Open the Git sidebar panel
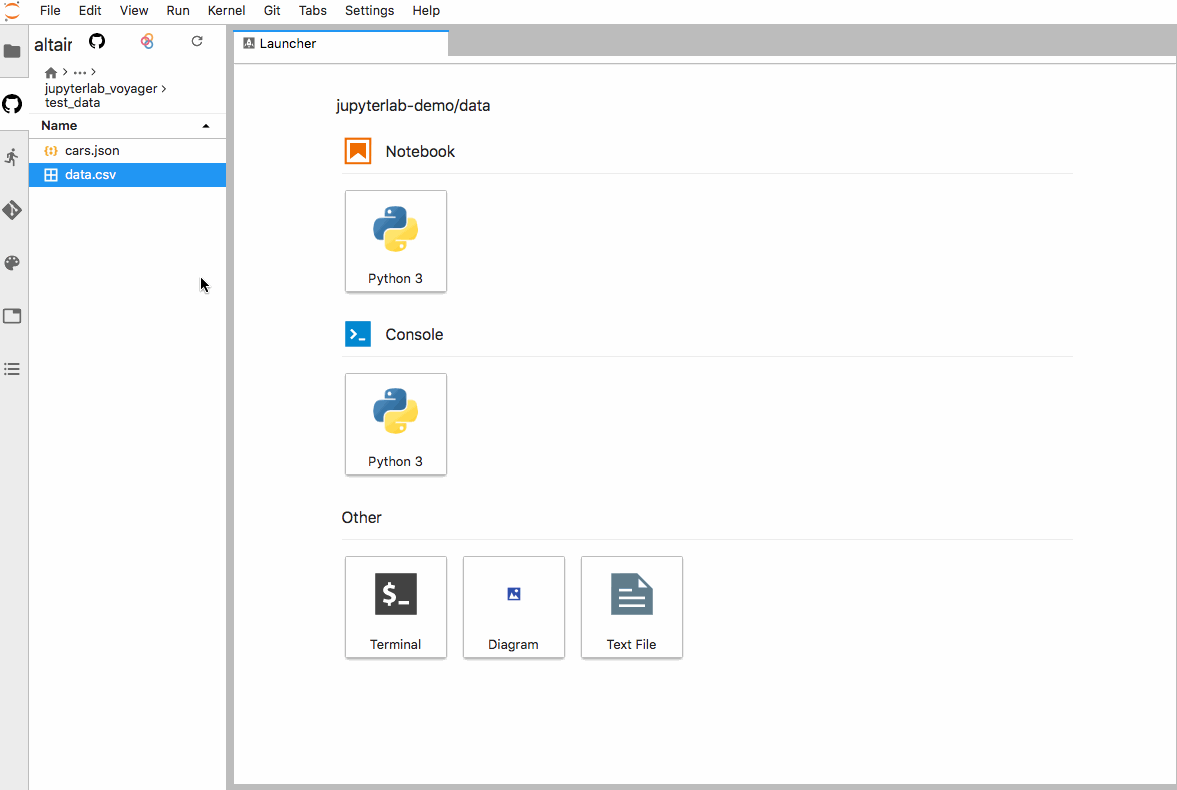Viewport: 1177px width, 790px height. coord(12,210)
